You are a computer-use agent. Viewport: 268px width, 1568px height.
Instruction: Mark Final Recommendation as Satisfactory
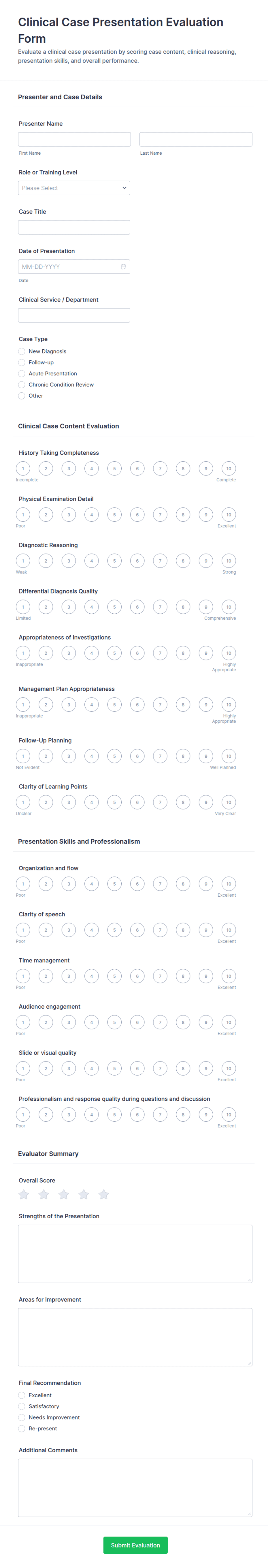click(22, 1406)
